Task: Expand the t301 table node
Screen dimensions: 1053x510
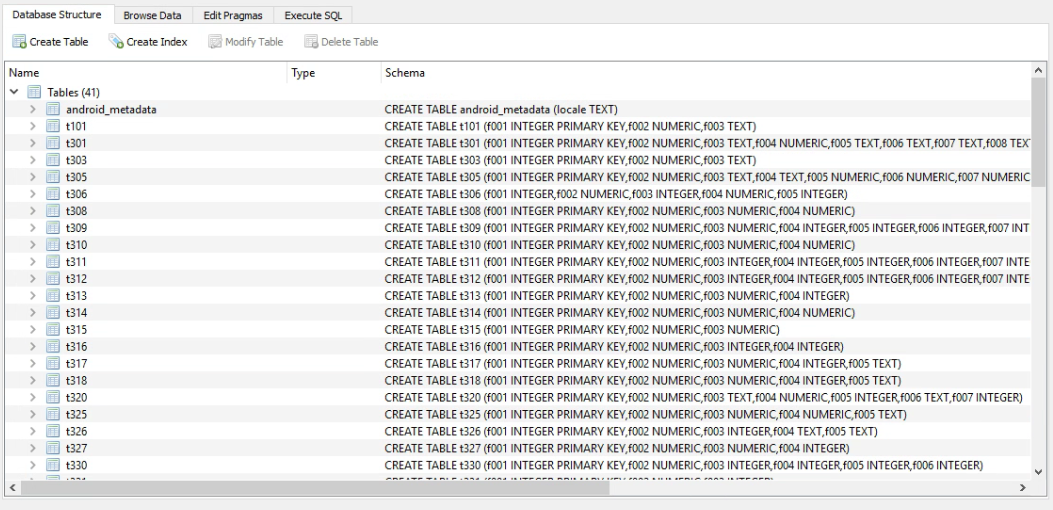Action: point(33,143)
